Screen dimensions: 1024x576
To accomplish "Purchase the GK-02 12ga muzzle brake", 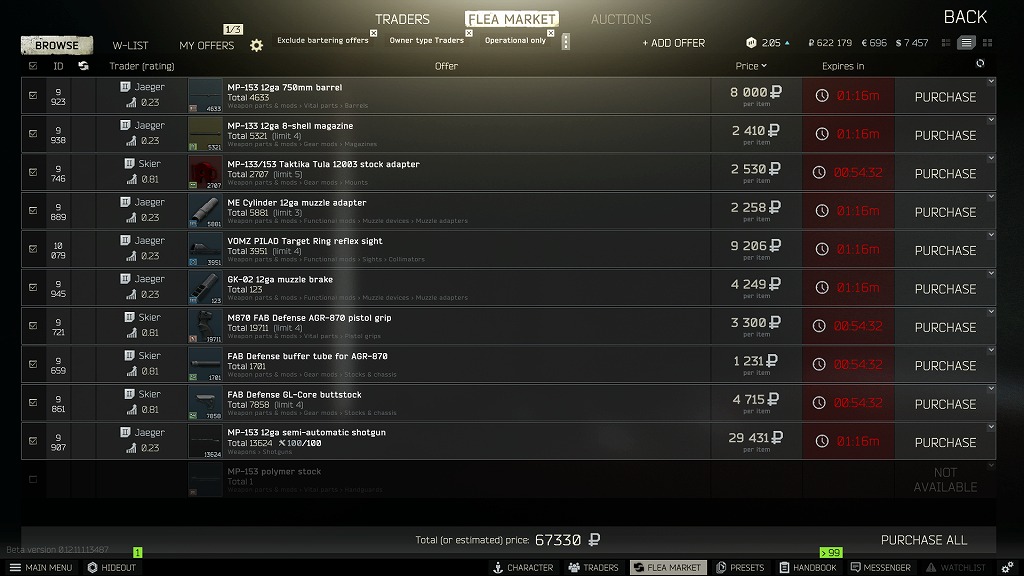I will [945, 289].
